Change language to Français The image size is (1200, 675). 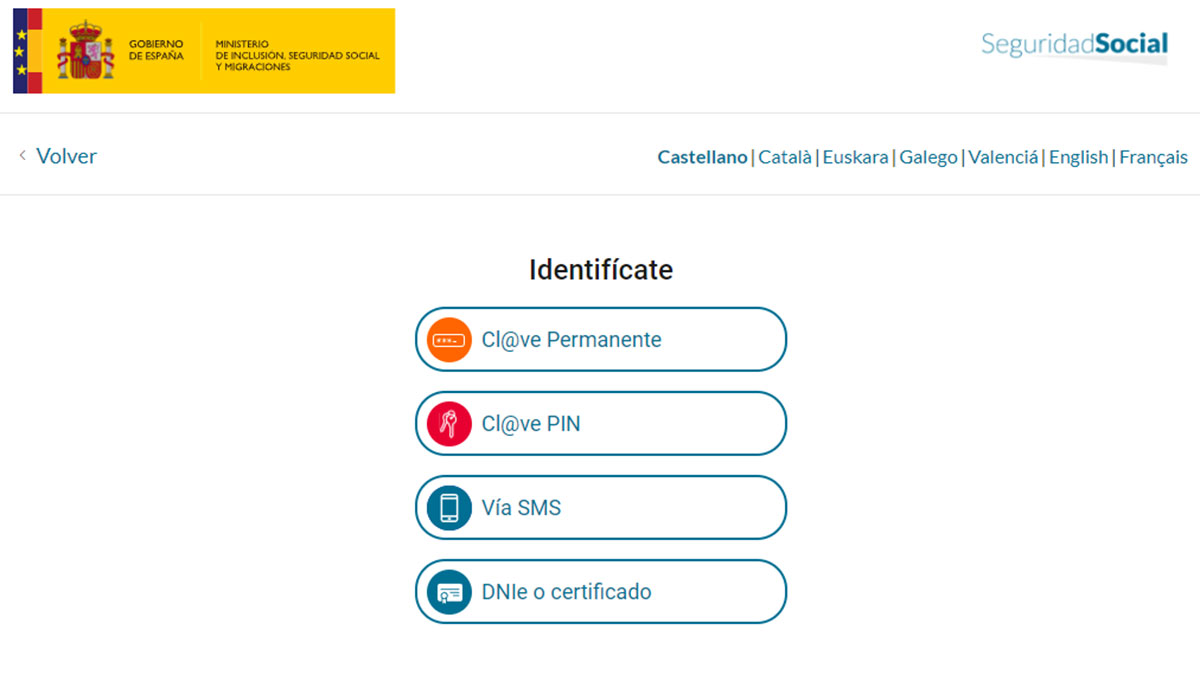coord(1153,157)
